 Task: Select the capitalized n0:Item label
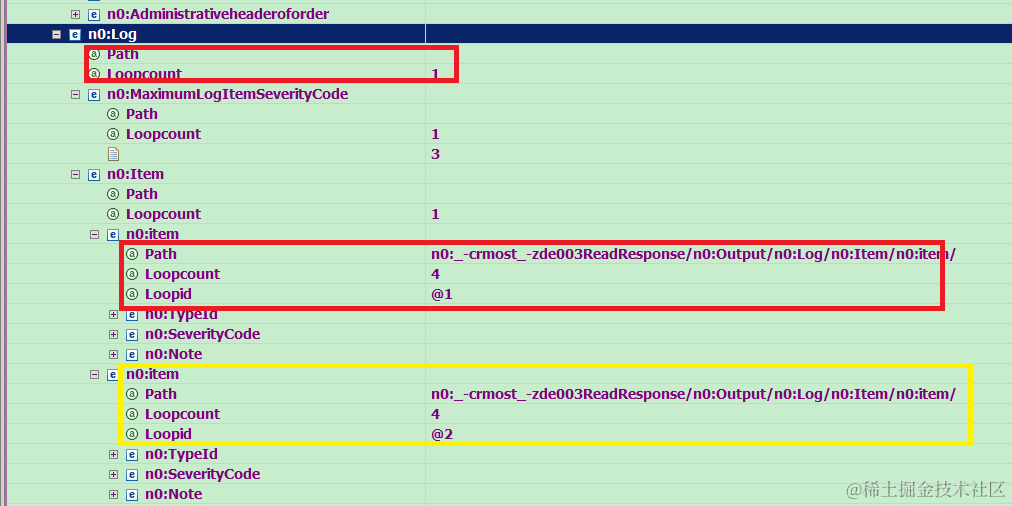pyautogui.click(x=136, y=174)
